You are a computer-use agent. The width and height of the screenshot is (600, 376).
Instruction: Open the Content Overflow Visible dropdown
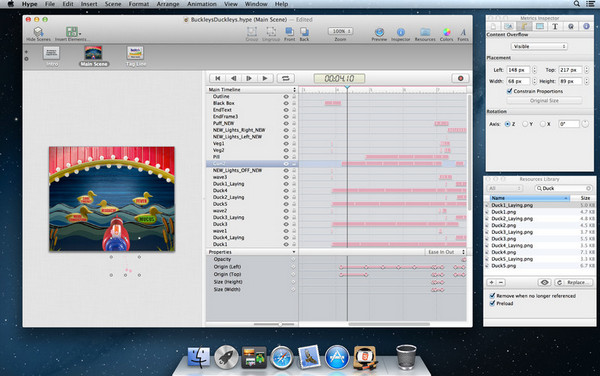pyautogui.click(x=539, y=46)
